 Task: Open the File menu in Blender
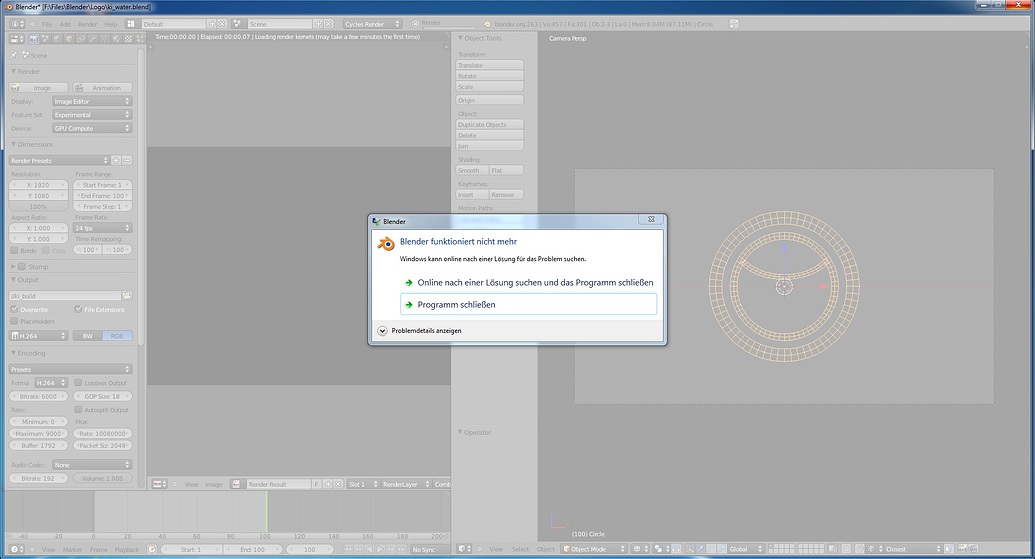(47, 24)
